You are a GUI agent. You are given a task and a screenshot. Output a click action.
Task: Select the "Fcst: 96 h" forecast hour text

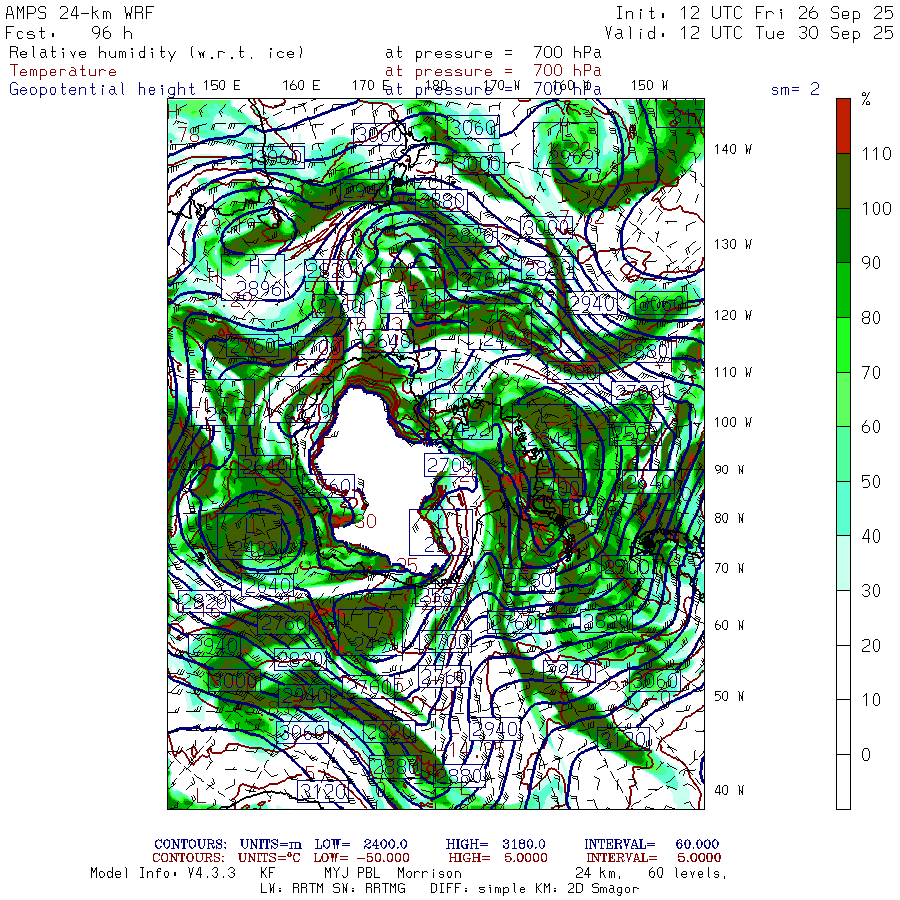[x=68, y=33]
